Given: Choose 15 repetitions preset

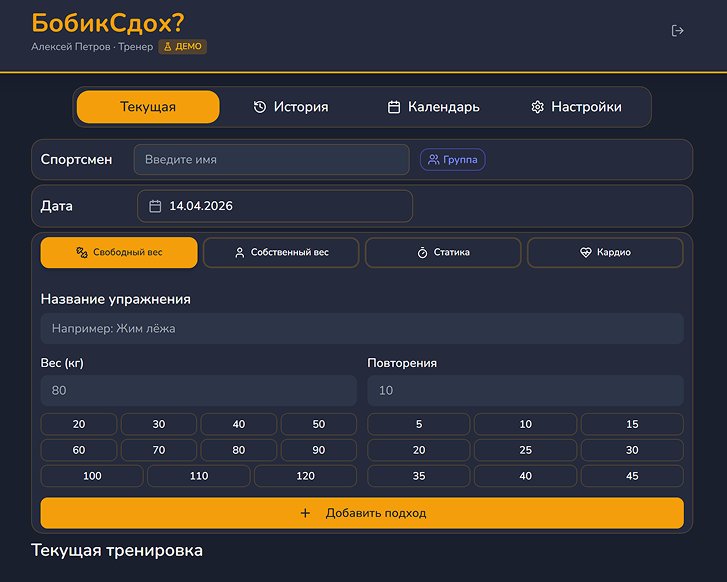Looking at the screenshot, I should click(632, 424).
